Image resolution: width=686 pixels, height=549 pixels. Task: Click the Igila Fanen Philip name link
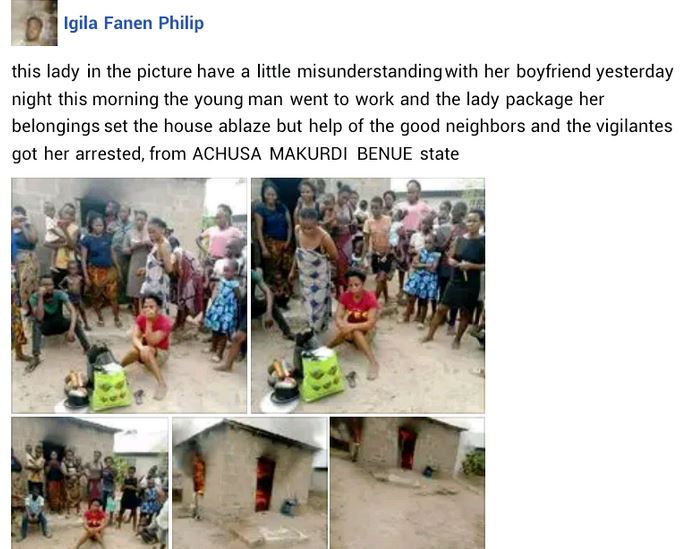point(133,23)
